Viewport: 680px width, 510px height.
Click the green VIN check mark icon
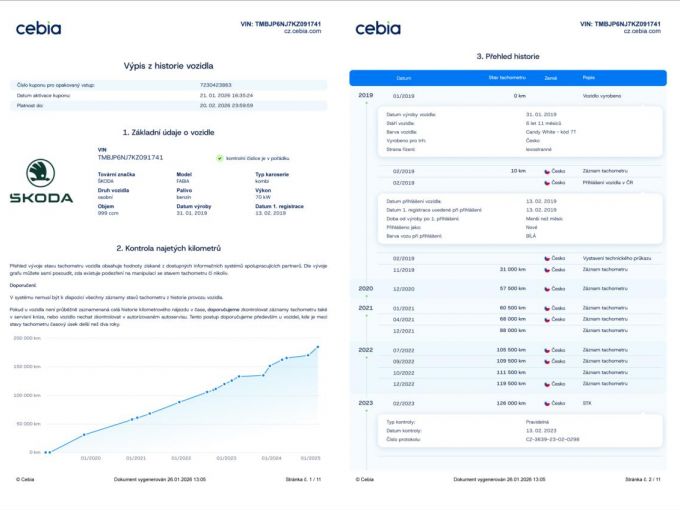point(220,158)
